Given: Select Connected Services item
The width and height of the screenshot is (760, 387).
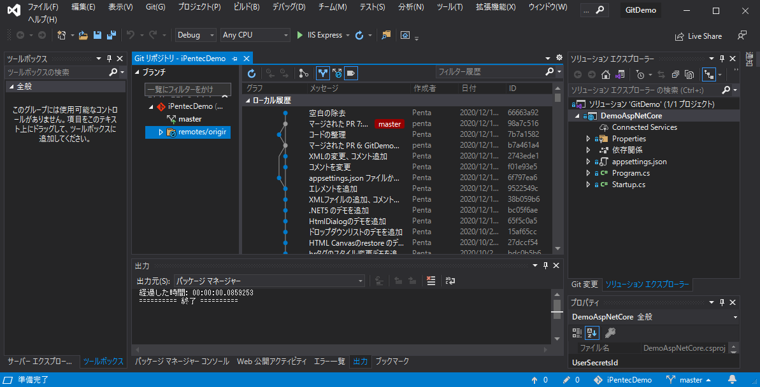Looking at the screenshot, I should 644,127.
